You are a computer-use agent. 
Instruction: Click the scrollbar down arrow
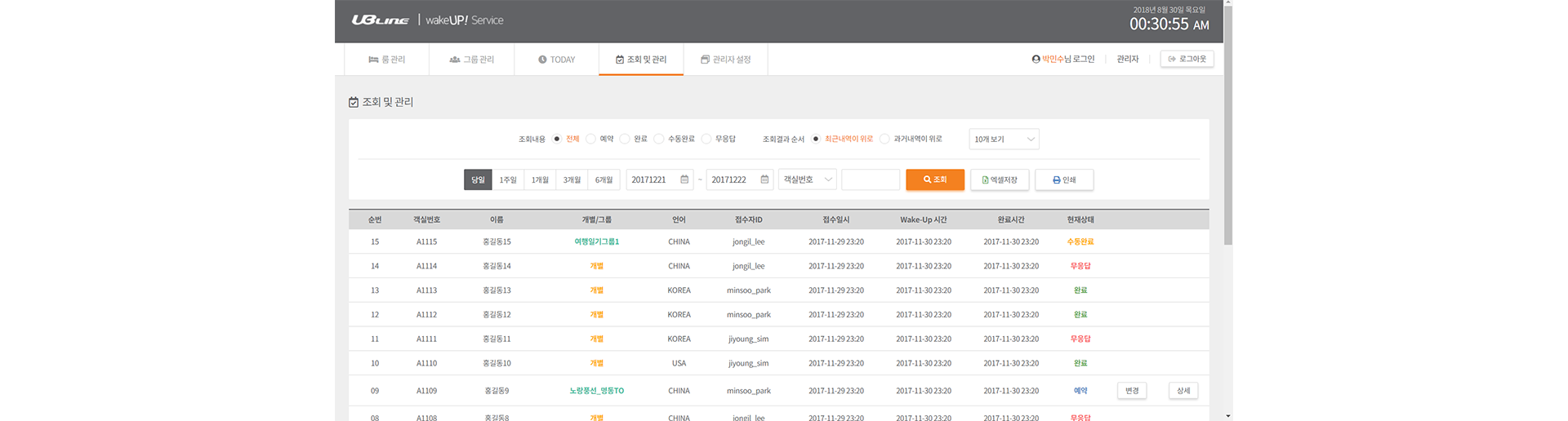tap(1228, 416)
